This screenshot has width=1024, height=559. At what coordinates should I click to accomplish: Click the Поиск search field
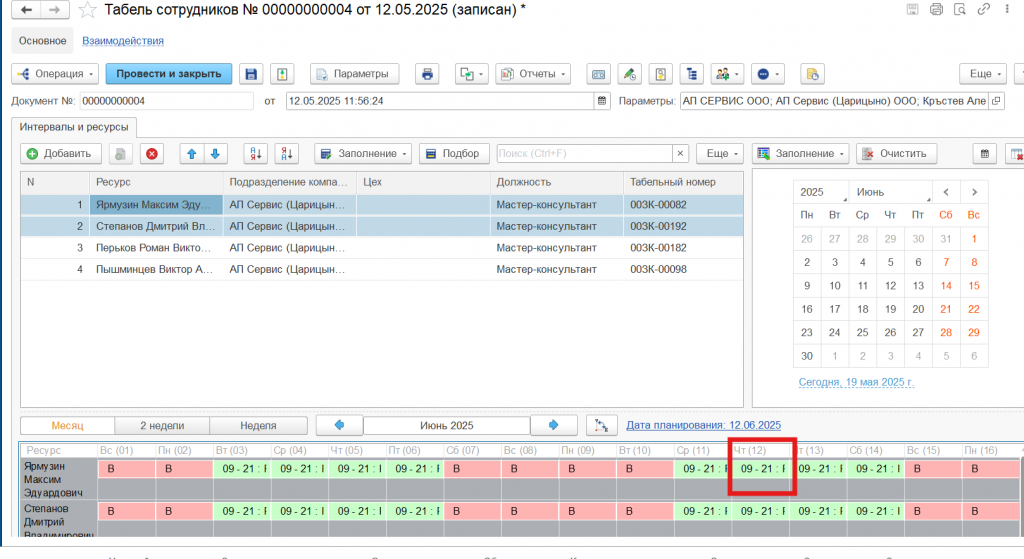[583, 154]
